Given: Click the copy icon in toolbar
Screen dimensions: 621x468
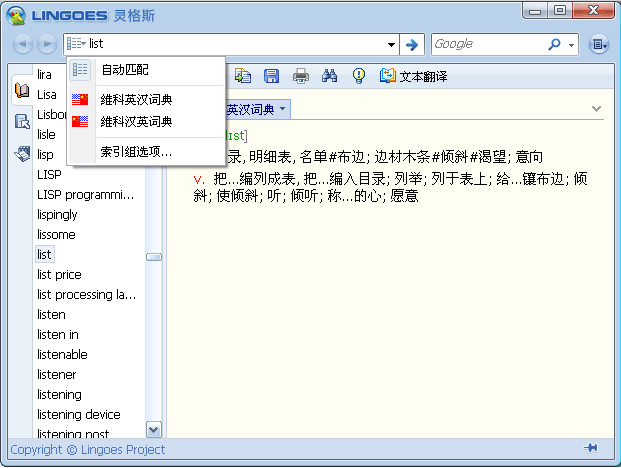Looking at the screenshot, I should (x=243, y=76).
